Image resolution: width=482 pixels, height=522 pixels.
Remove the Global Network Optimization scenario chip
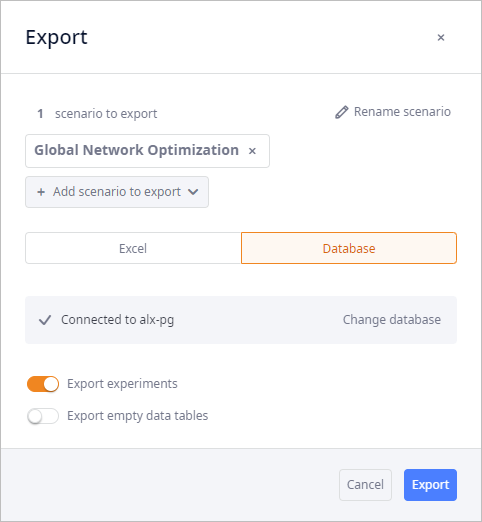click(x=252, y=151)
